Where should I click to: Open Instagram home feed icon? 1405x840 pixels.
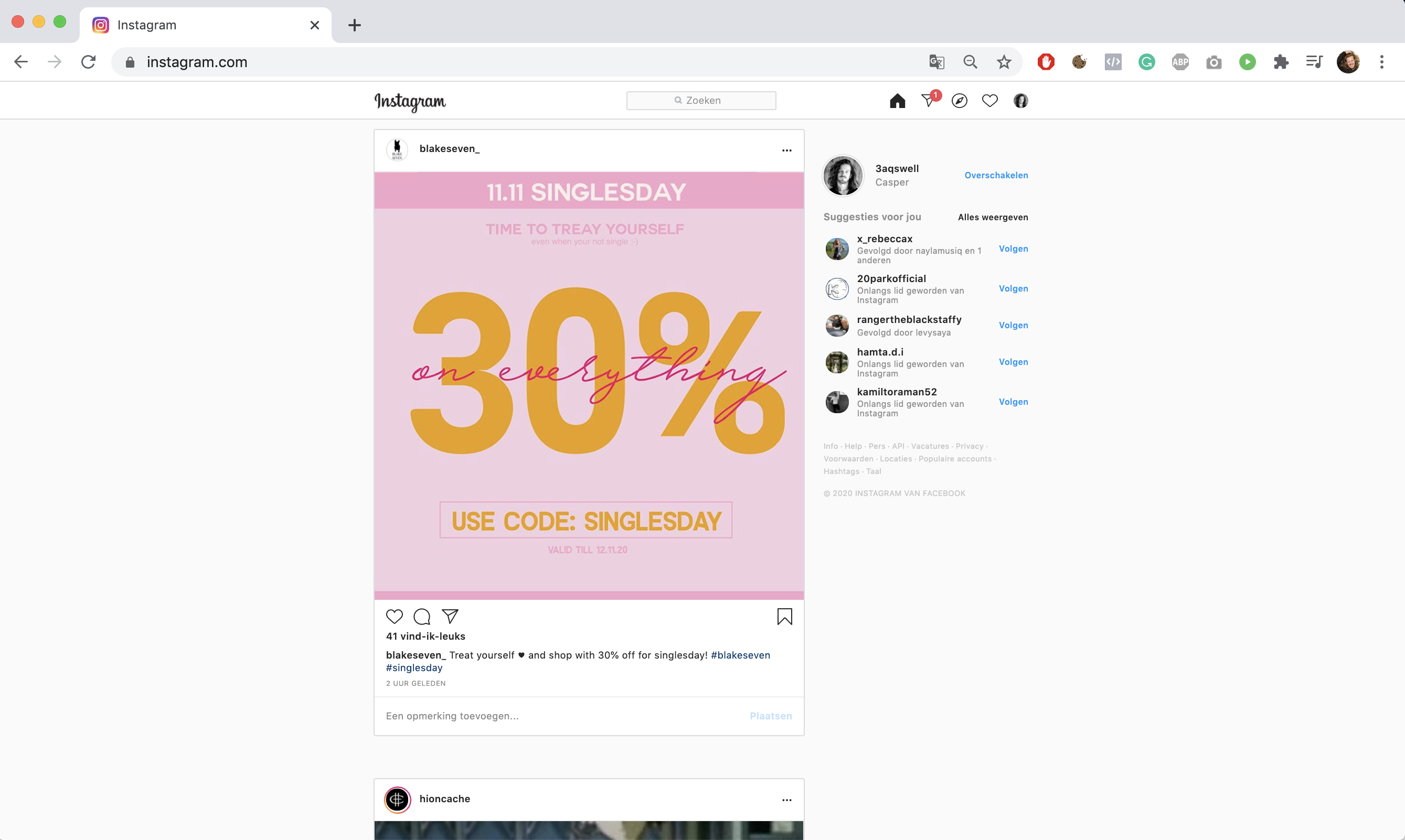(897, 101)
